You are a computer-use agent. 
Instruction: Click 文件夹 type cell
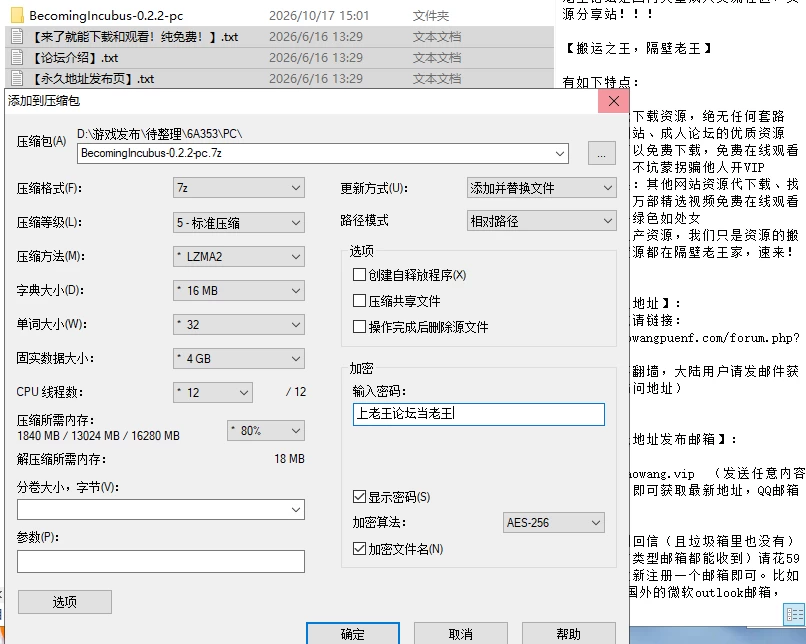tap(431, 16)
